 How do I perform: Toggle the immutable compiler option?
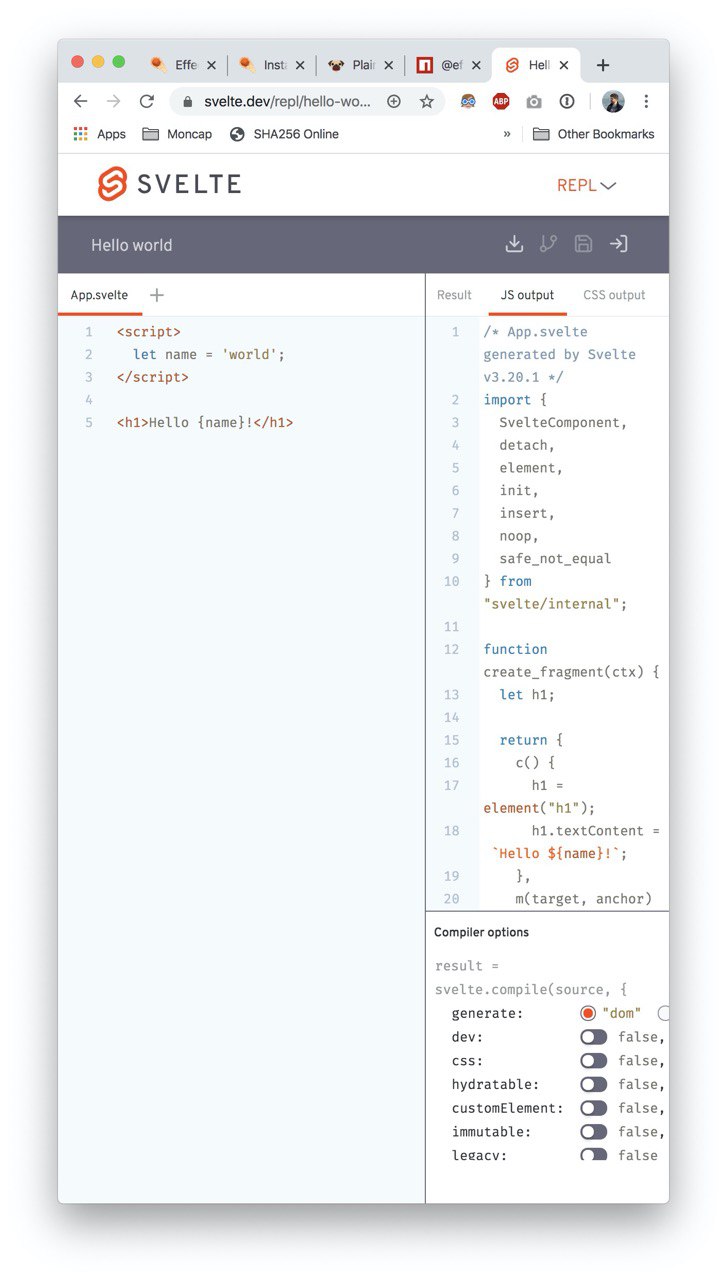(x=594, y=1132)
